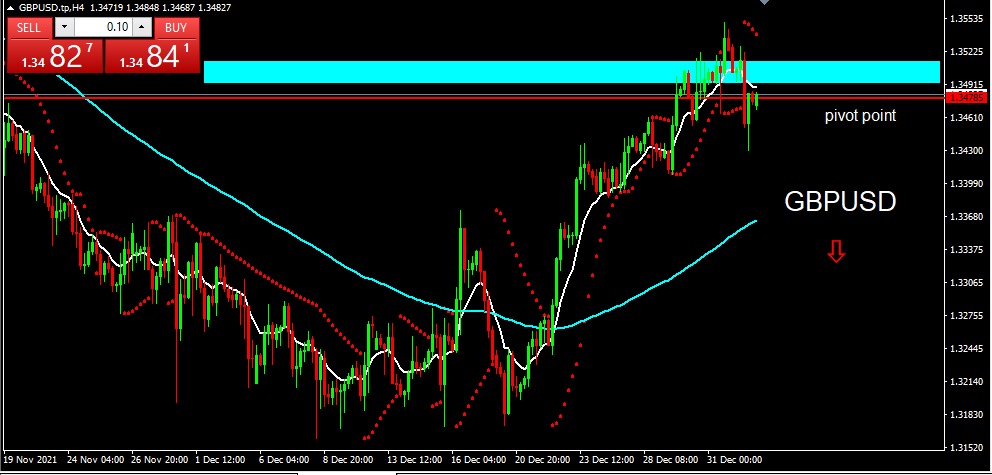Viewport: 992px width, 475px height.
Task: Click the 26 Nov 20:00 time label
Action: [x=159, y=459]
